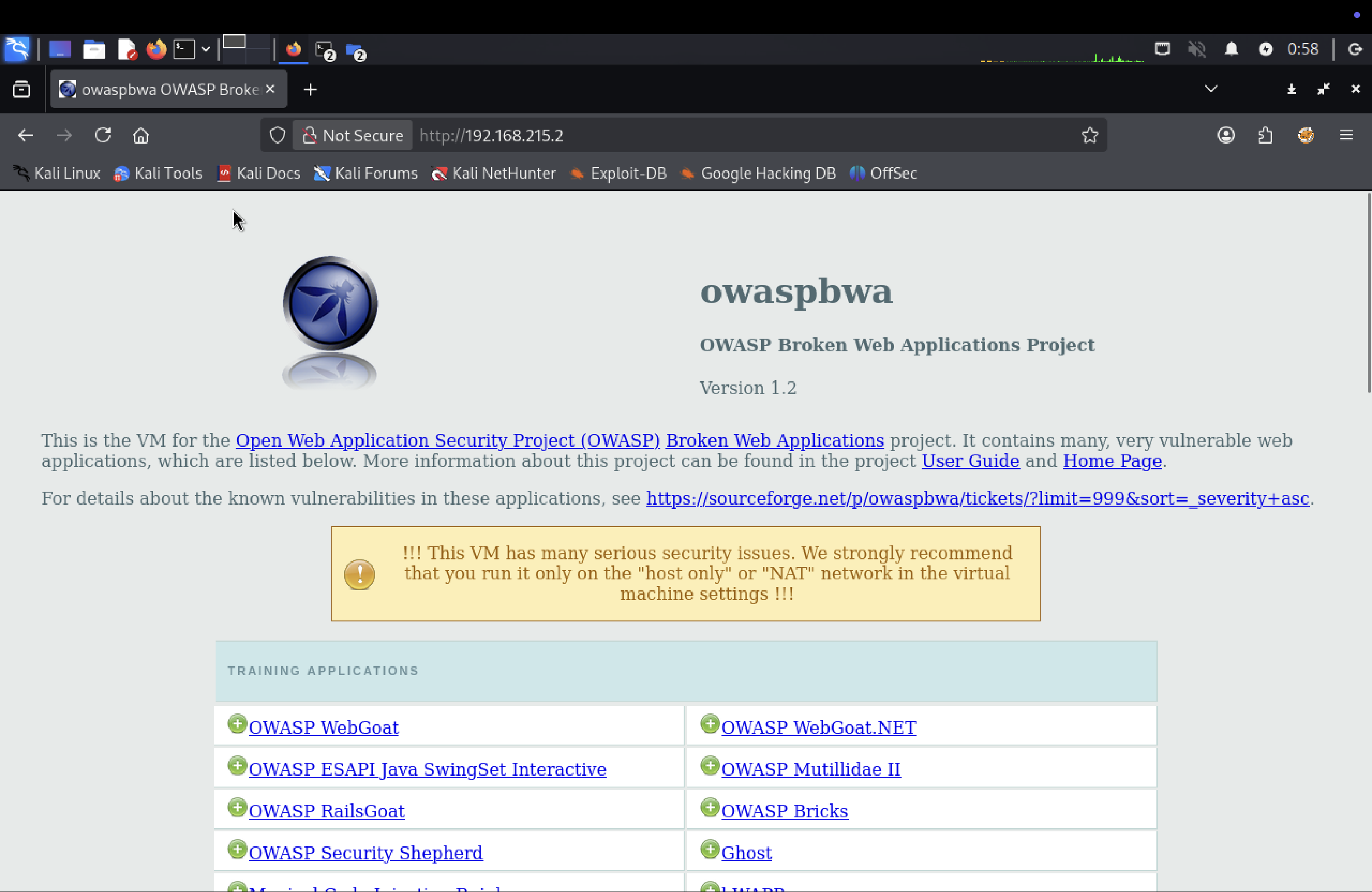This screenshot has width=1372, height=892.
Task: Open the Firefox extensions puzzle icon
Action: coord(1265,135)
